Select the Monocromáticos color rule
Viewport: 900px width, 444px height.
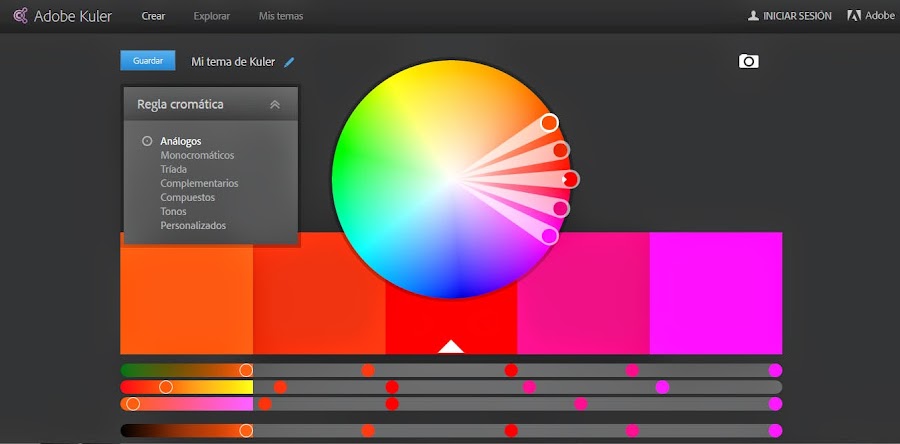coord(197,155)
